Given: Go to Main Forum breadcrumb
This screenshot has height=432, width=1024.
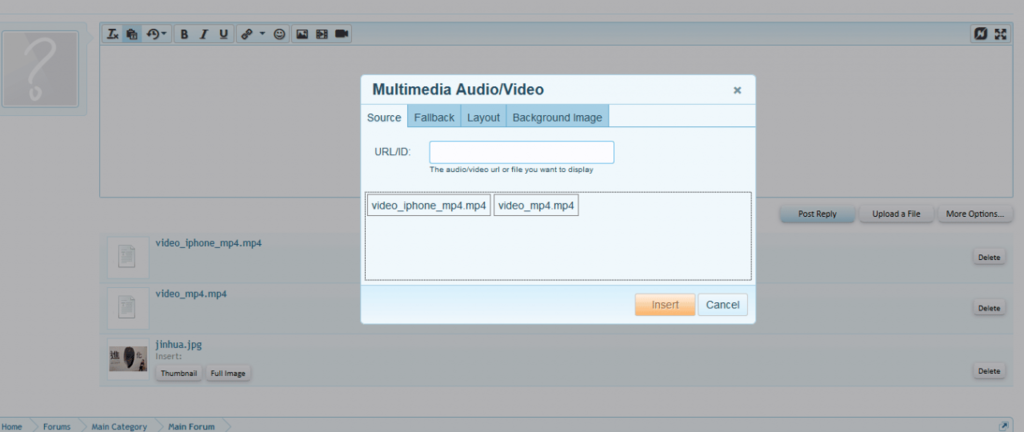Looking at the screenshot, I should (191, 427).
